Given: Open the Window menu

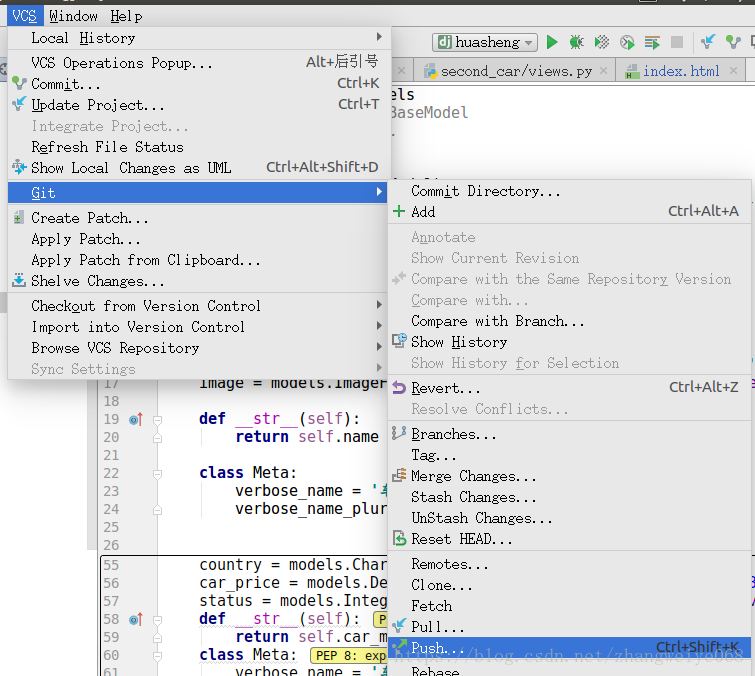Looking at the screenshot, I should point(73,16).
